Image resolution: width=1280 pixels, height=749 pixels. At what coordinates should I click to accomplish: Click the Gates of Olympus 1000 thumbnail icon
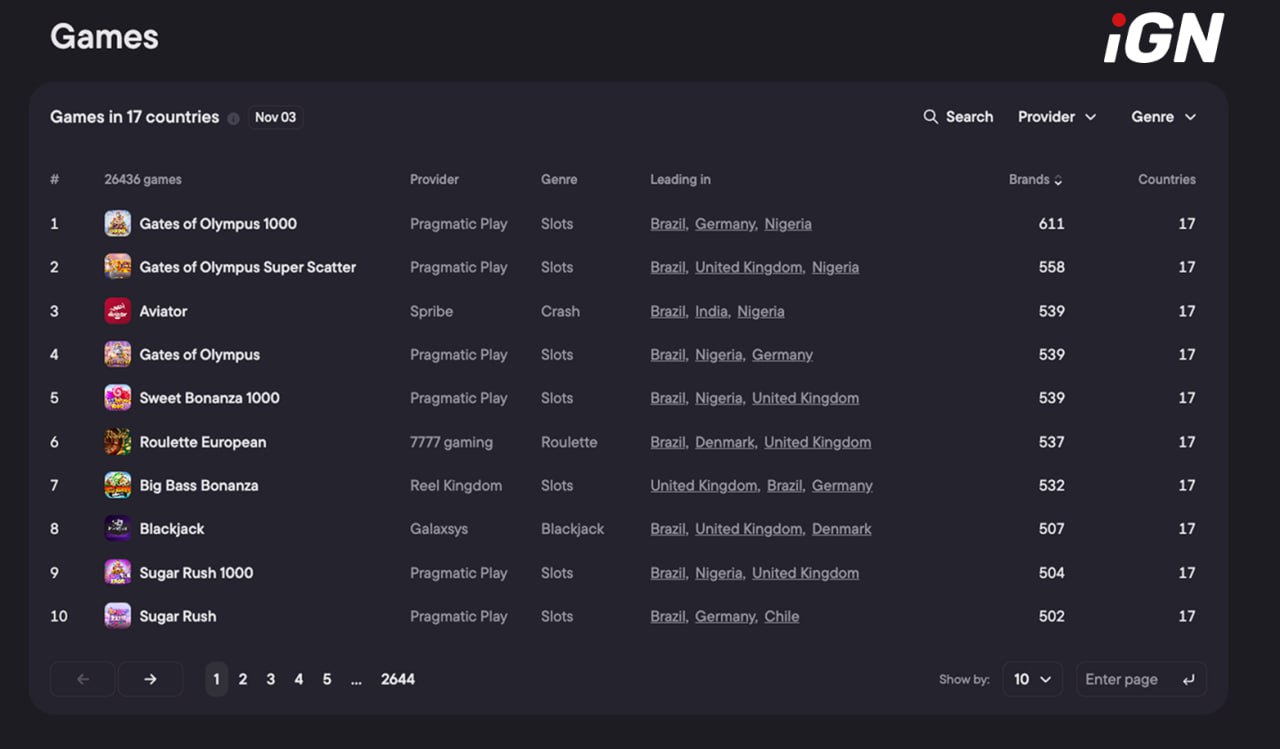point(118,224)
